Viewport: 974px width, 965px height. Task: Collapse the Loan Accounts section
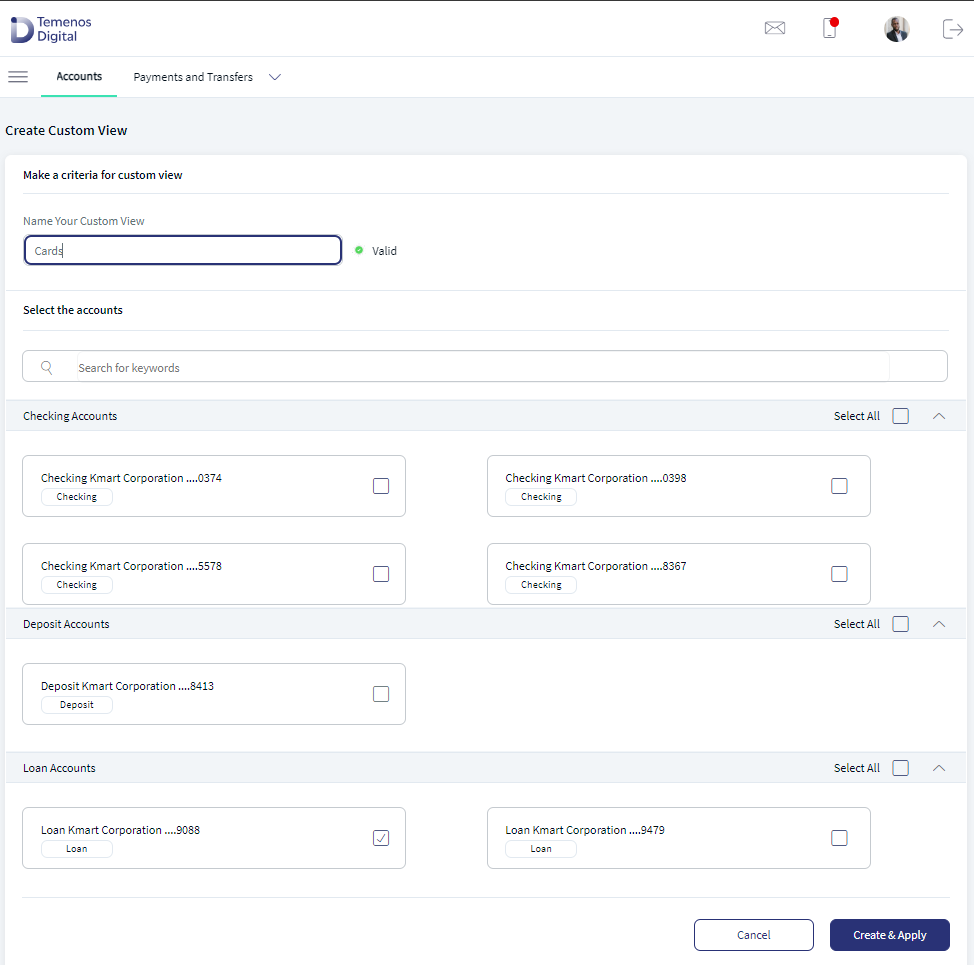point(939,768)
